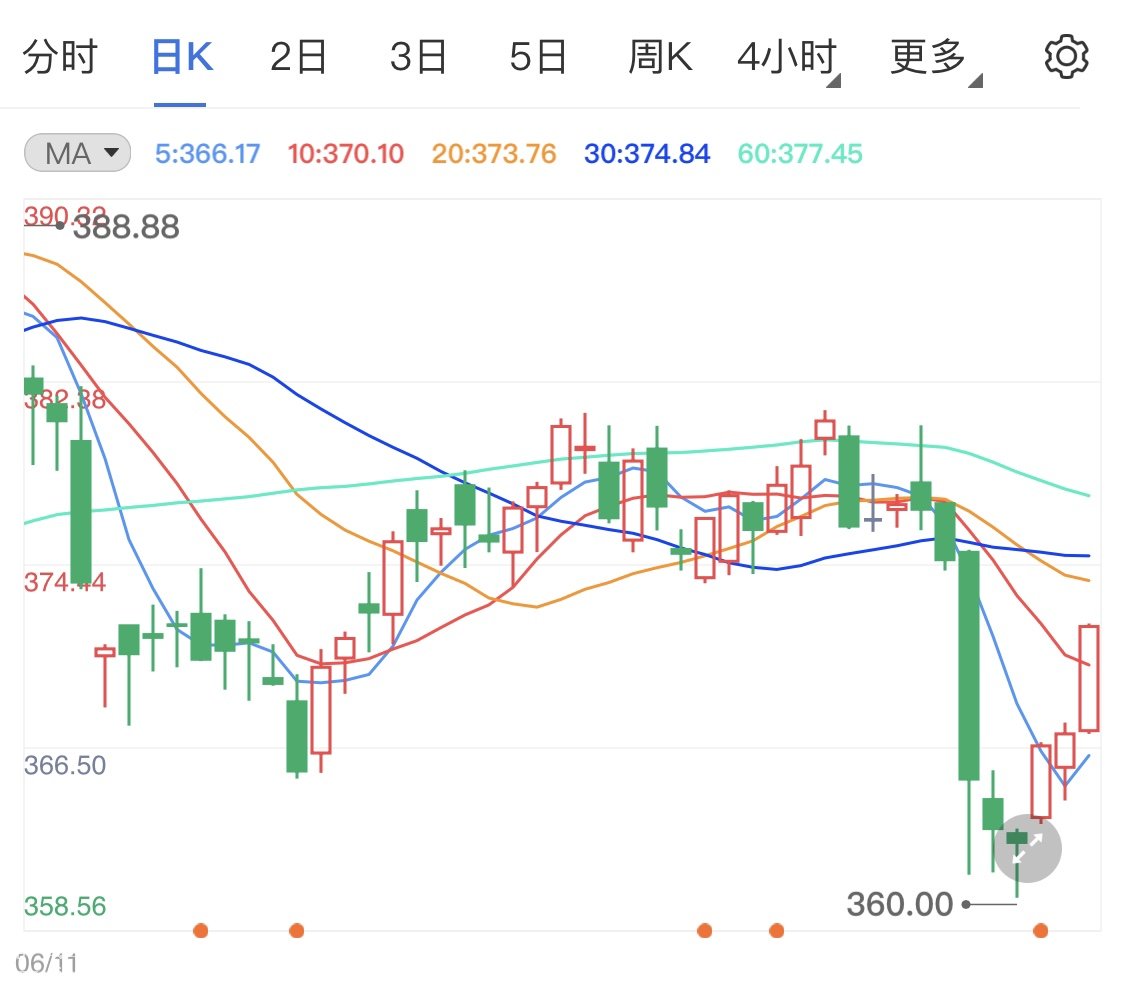Click the MA30 label 374.84
The width and height of the screenshot is (1125, 994).
click(x=647, y=154)
